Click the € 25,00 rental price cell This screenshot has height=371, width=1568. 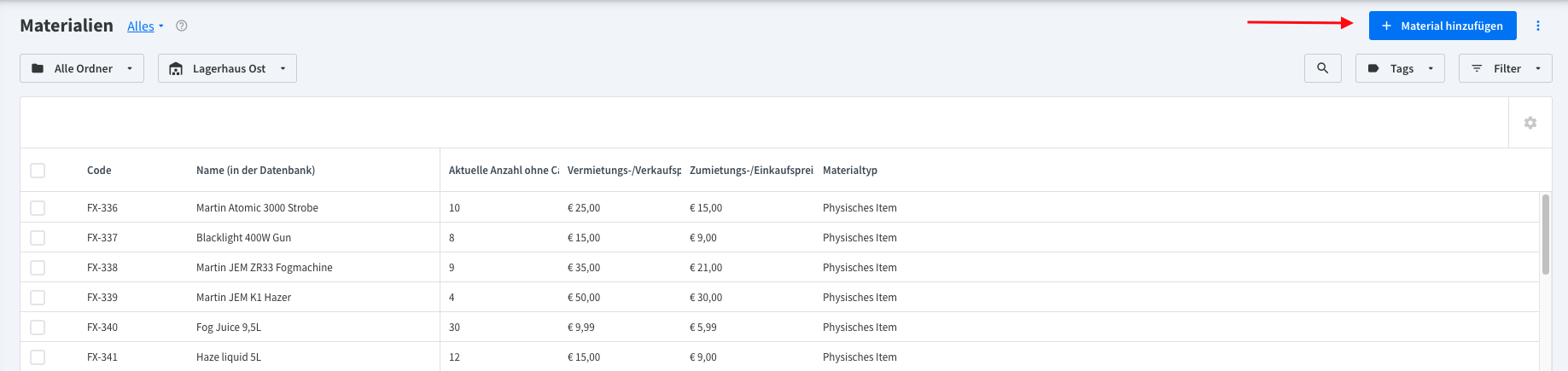tap(584, 208)
